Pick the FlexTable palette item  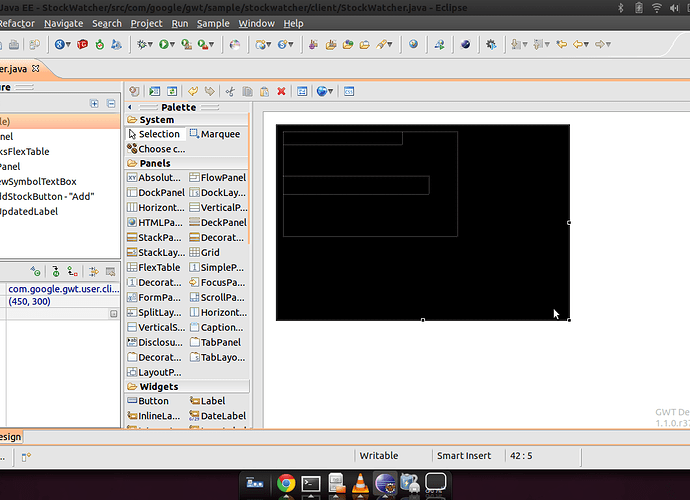[x=154, y=268]
